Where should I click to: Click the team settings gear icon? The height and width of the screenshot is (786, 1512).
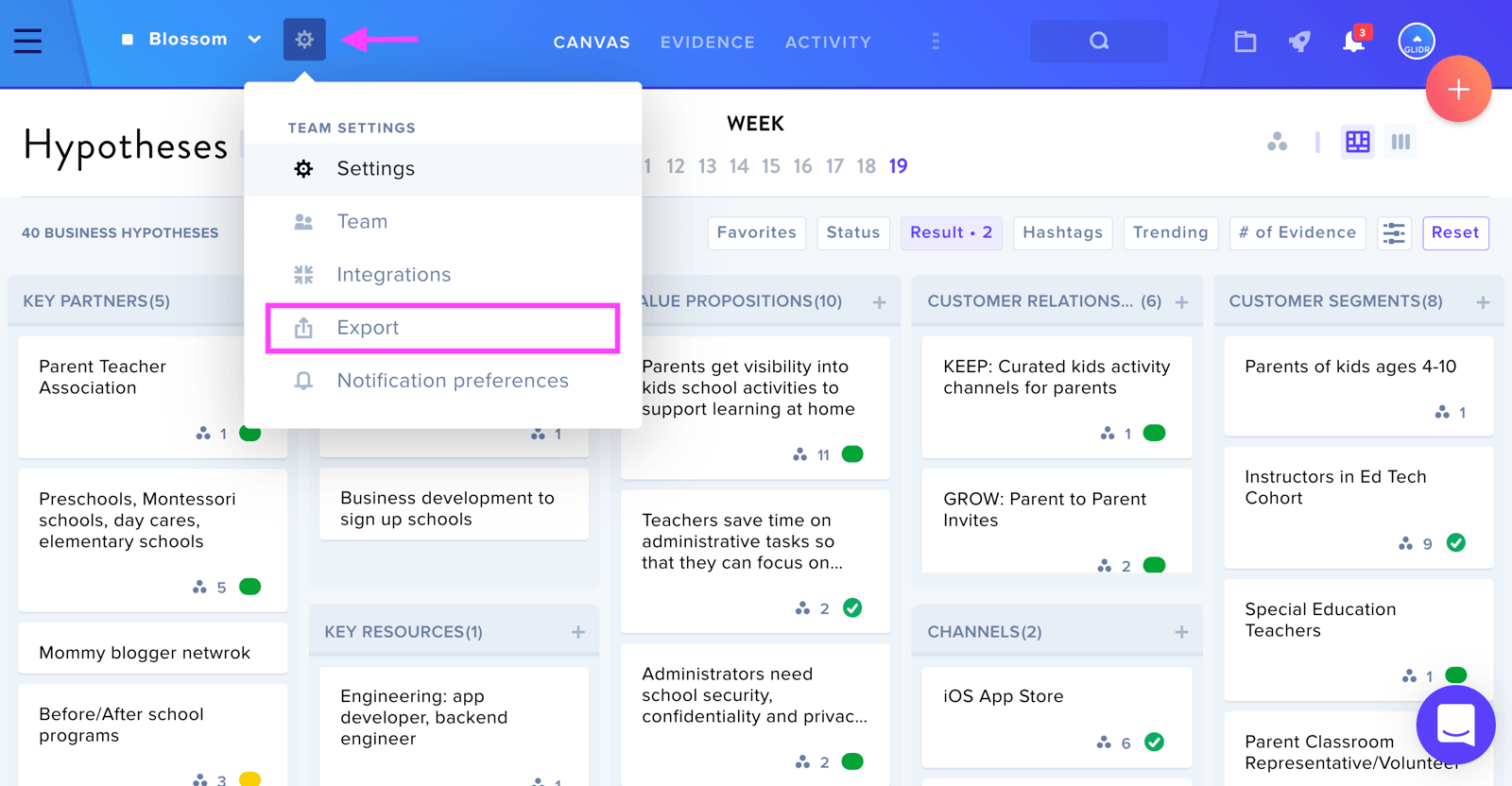coord(304,40)
